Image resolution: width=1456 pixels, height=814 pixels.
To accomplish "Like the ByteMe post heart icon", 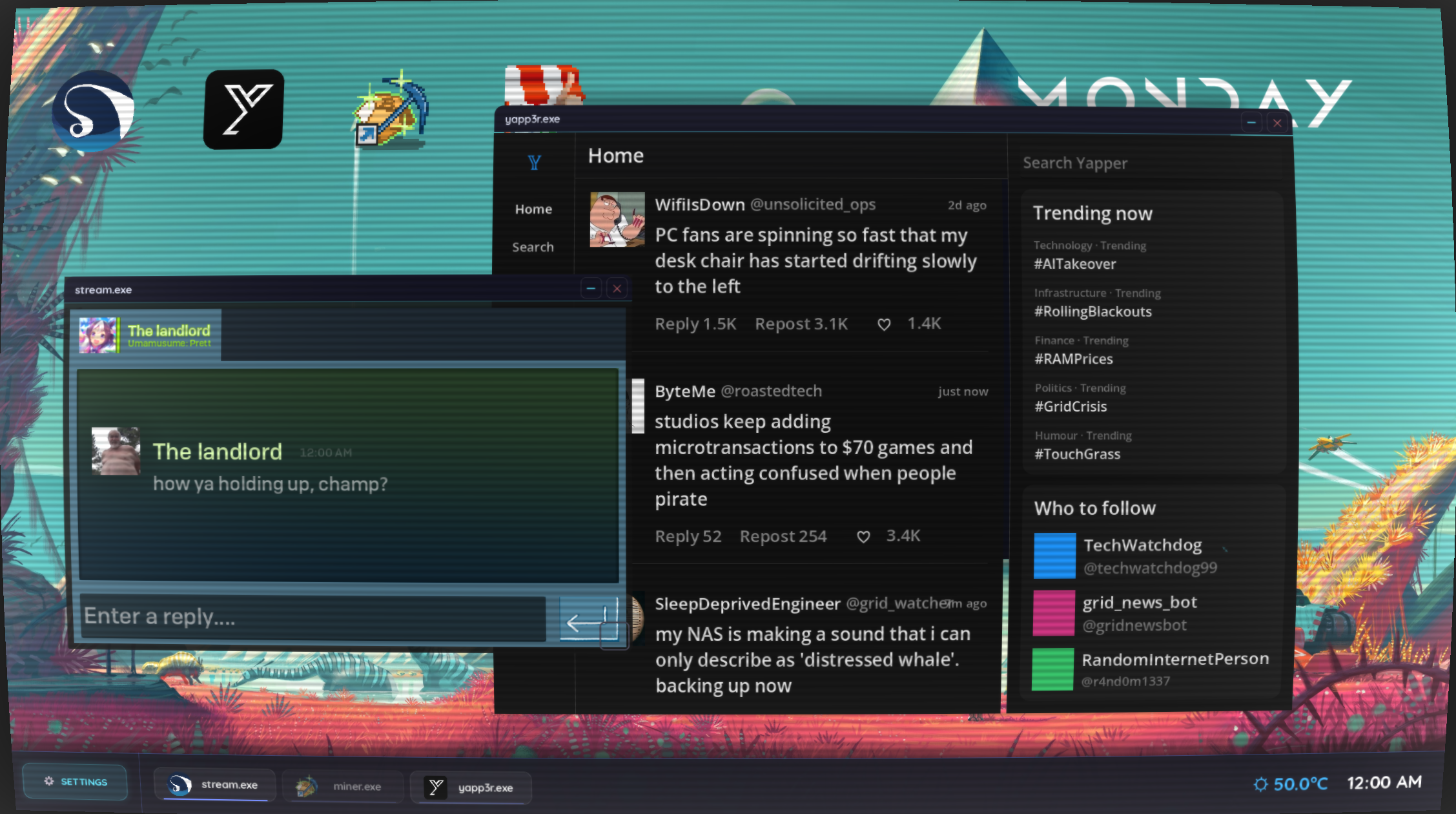I will coord(863,537).
